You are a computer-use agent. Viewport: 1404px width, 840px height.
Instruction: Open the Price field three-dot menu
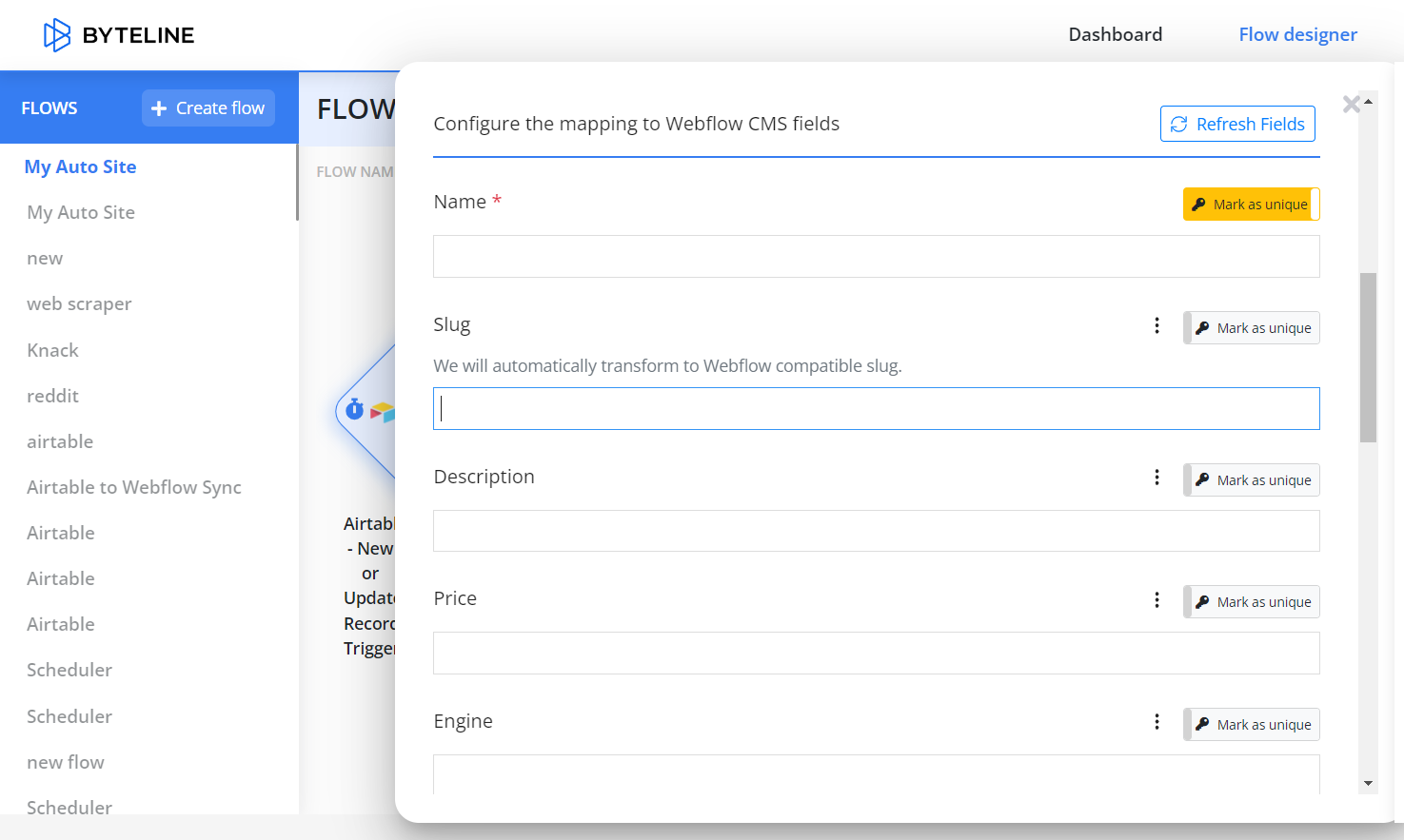(1157, 599)
